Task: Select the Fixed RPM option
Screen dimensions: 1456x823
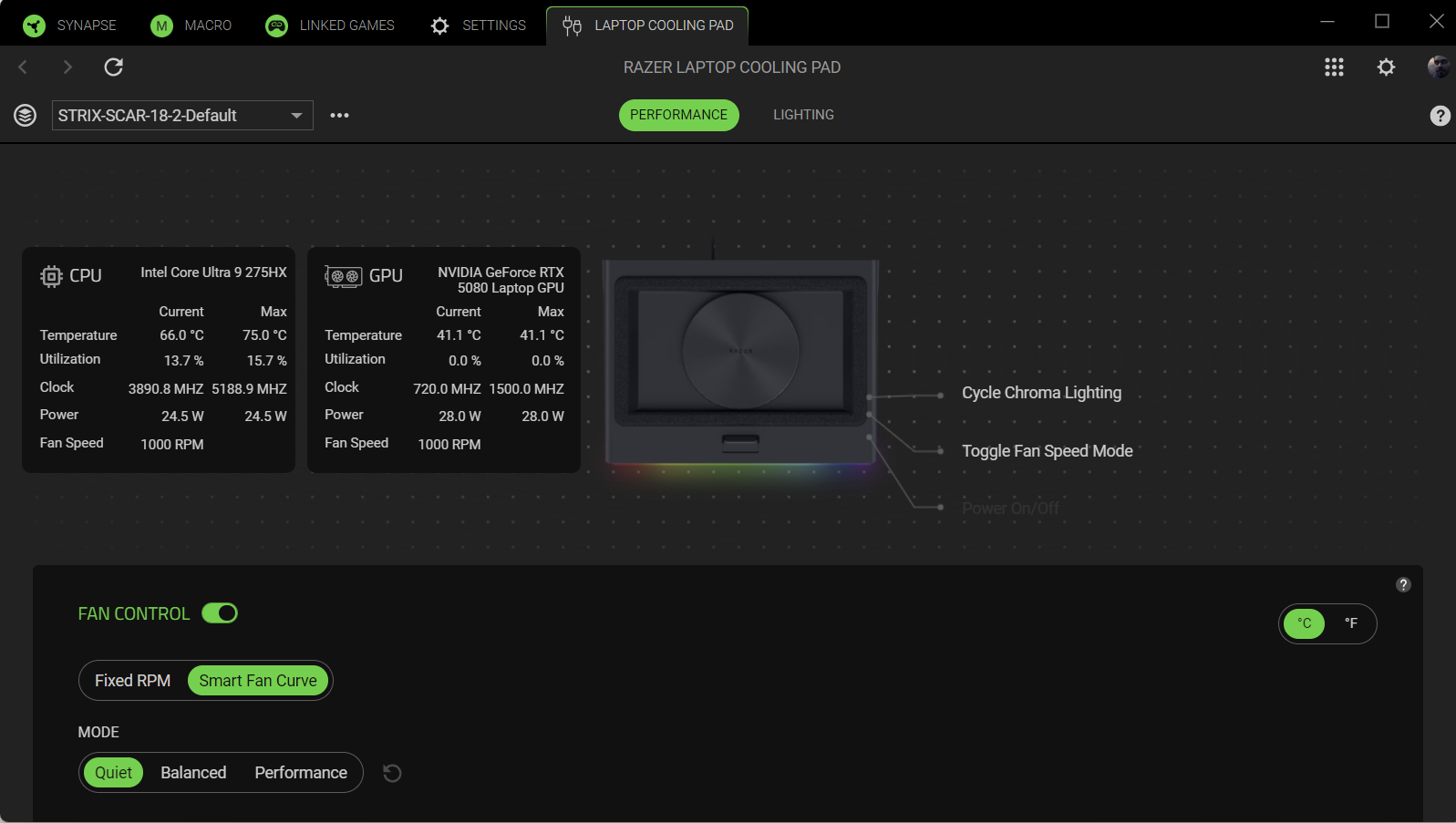Action: pyautogui.click(x=133, y=681)
